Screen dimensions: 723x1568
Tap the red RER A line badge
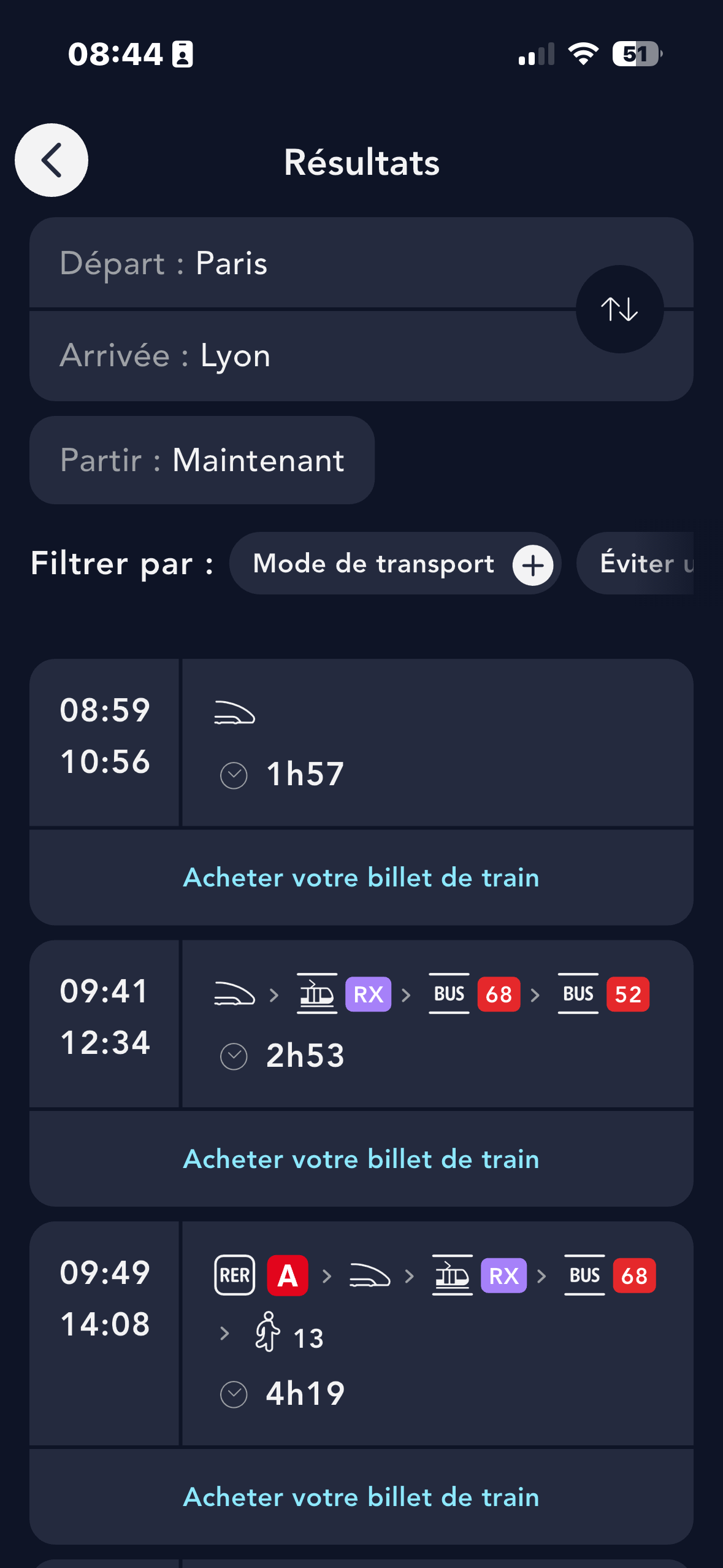click(x=287, y=1276)
